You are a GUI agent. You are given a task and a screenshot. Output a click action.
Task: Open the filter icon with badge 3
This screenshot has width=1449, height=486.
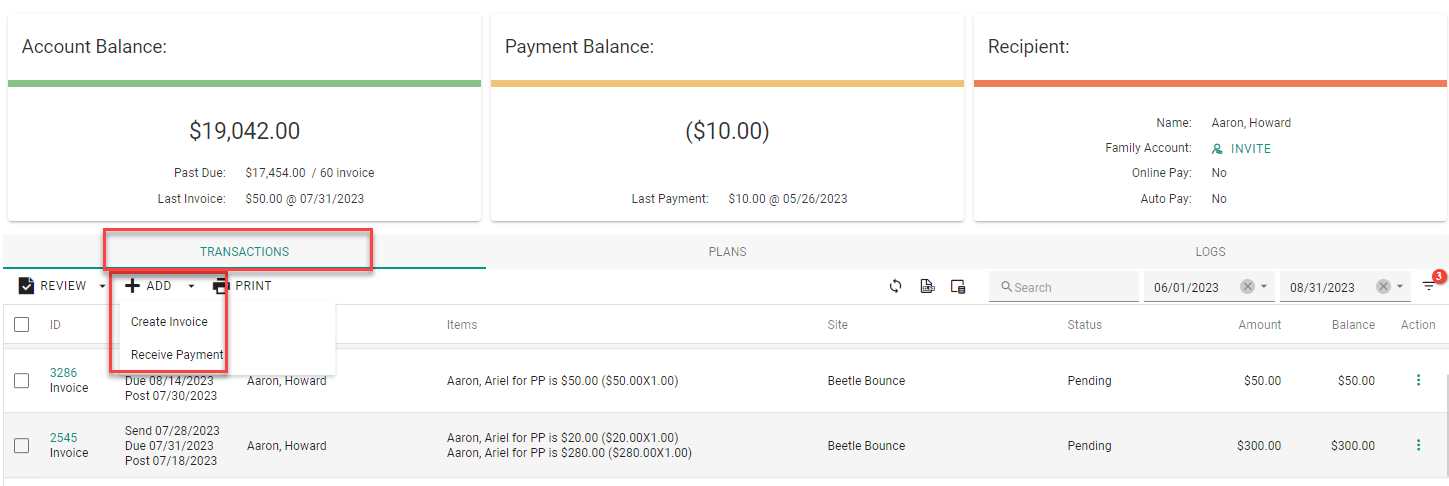click(1430, 286)
